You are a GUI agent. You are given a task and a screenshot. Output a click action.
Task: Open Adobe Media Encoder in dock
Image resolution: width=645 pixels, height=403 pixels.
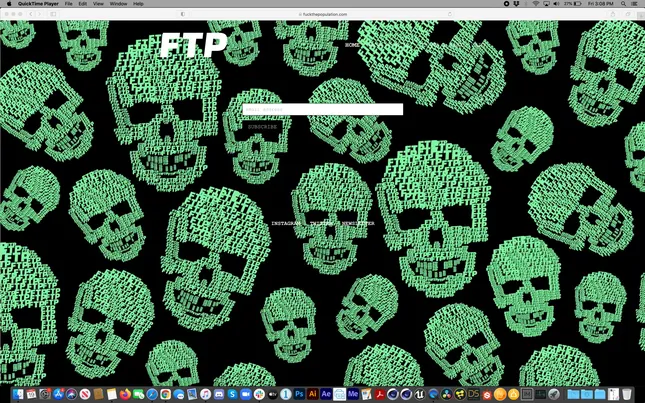tap(353, 394)
